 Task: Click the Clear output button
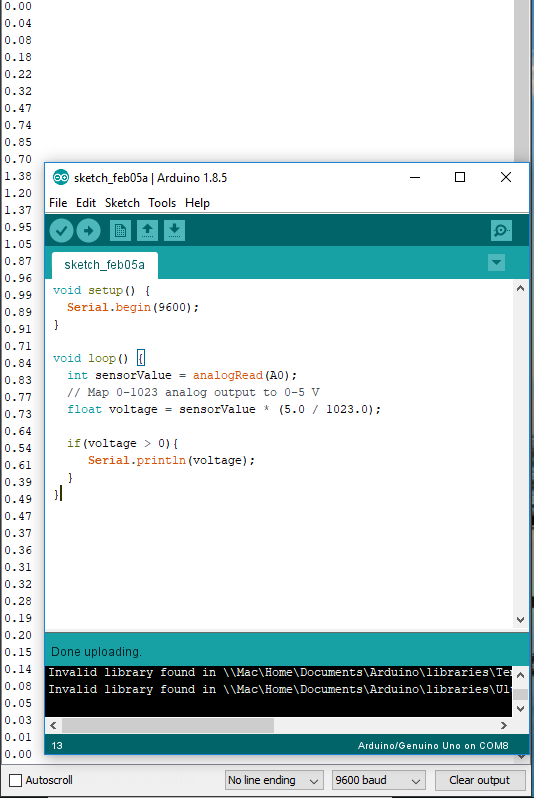(480, 780)
